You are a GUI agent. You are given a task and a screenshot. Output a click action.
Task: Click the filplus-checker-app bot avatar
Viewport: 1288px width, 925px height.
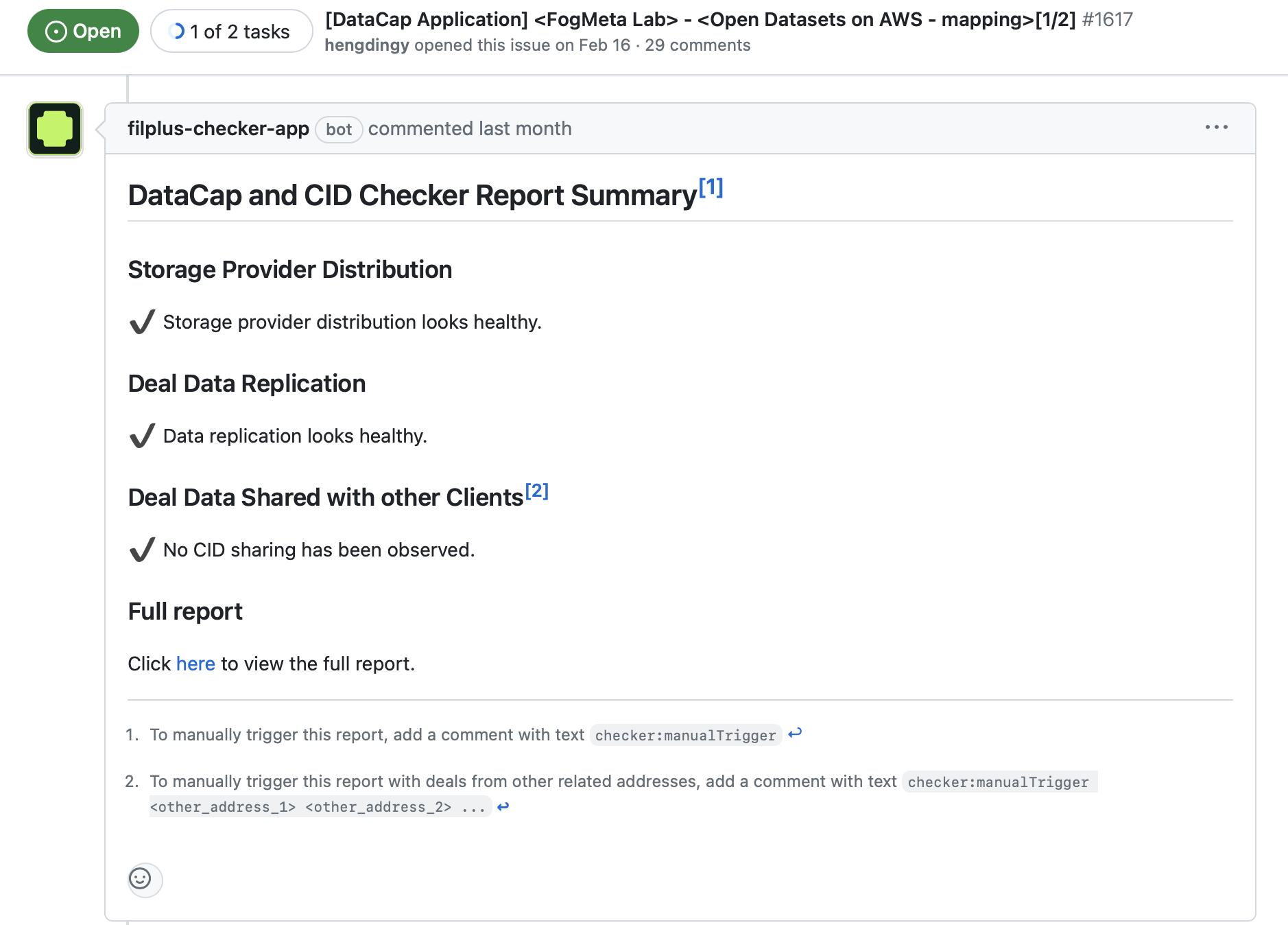[54, 128]
